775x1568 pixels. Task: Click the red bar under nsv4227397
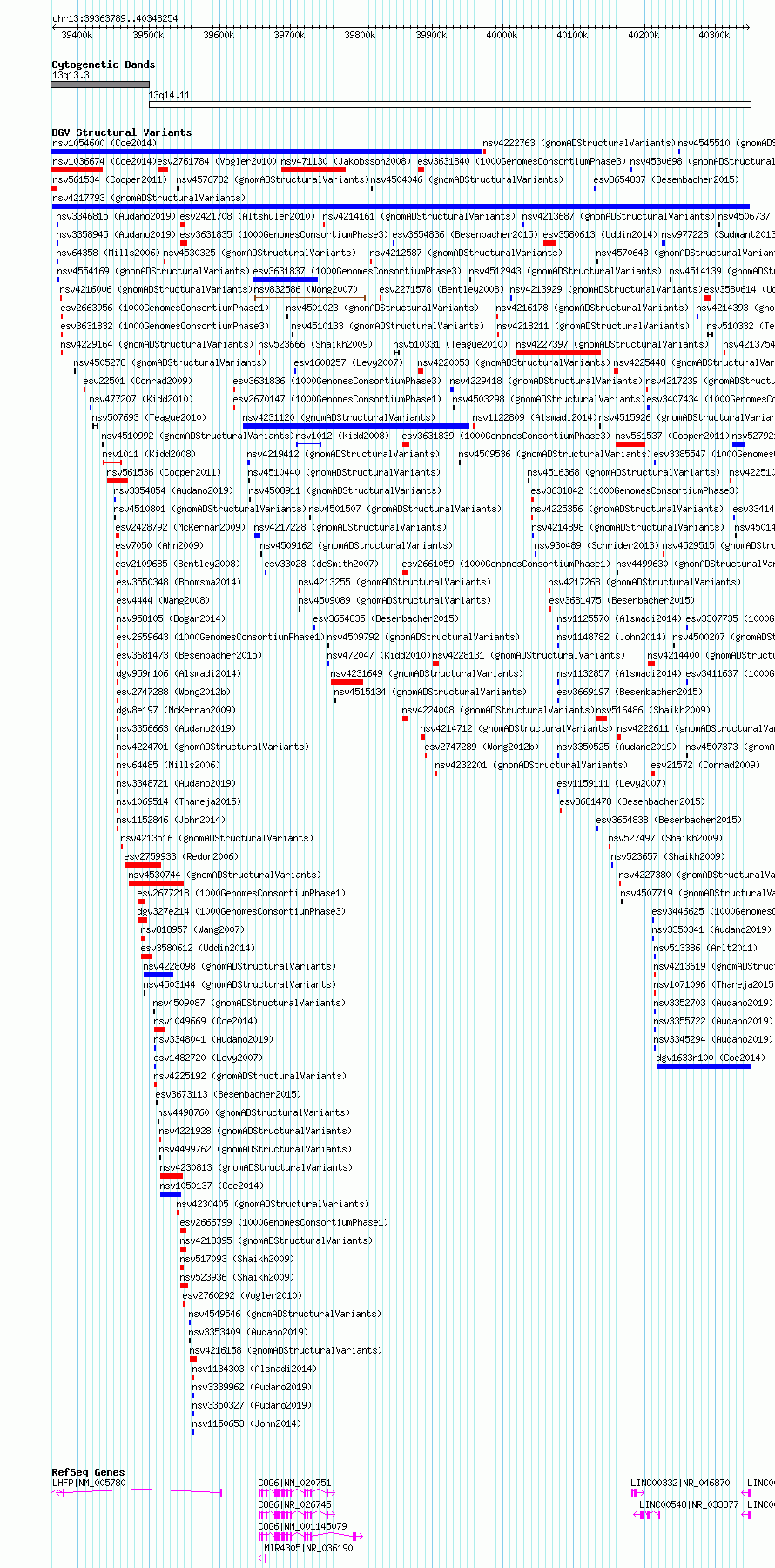558,353
